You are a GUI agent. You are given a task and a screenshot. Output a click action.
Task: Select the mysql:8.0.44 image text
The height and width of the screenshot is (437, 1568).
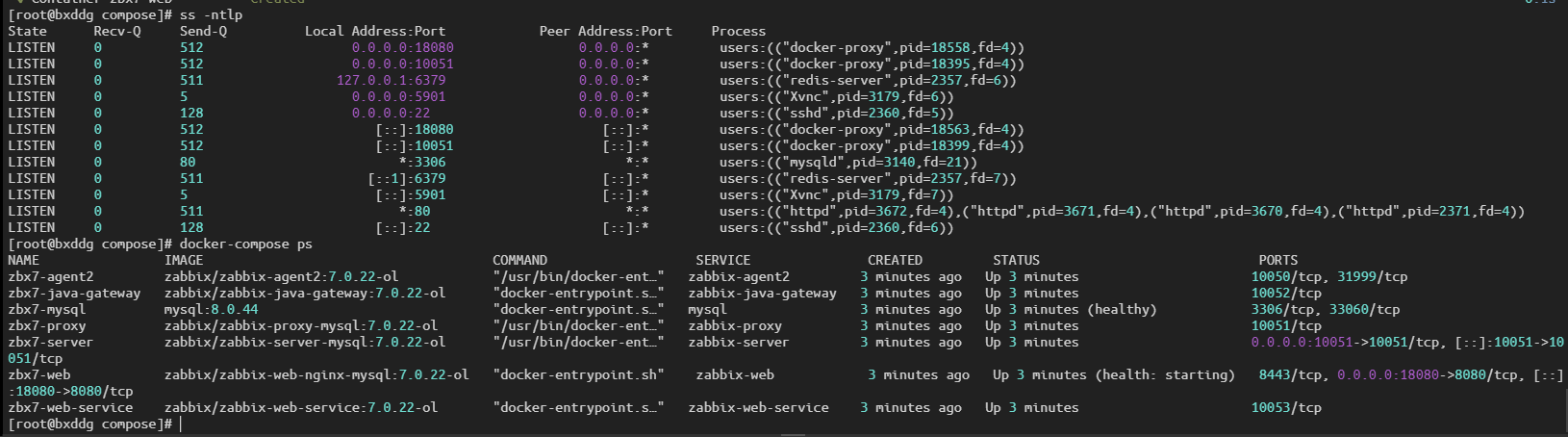[211, 309]
